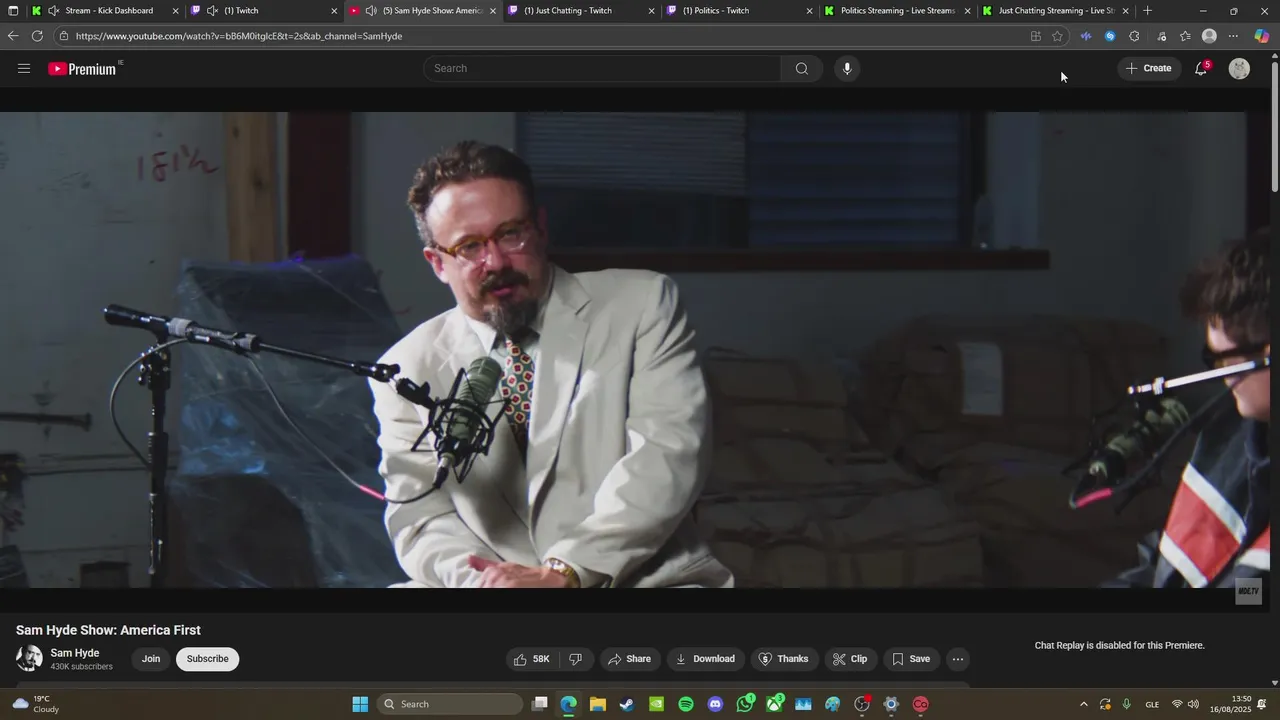This screenshot has height=720, width=1280.
Task: Open Edge split screen icon
Action: coord(1036,36)
